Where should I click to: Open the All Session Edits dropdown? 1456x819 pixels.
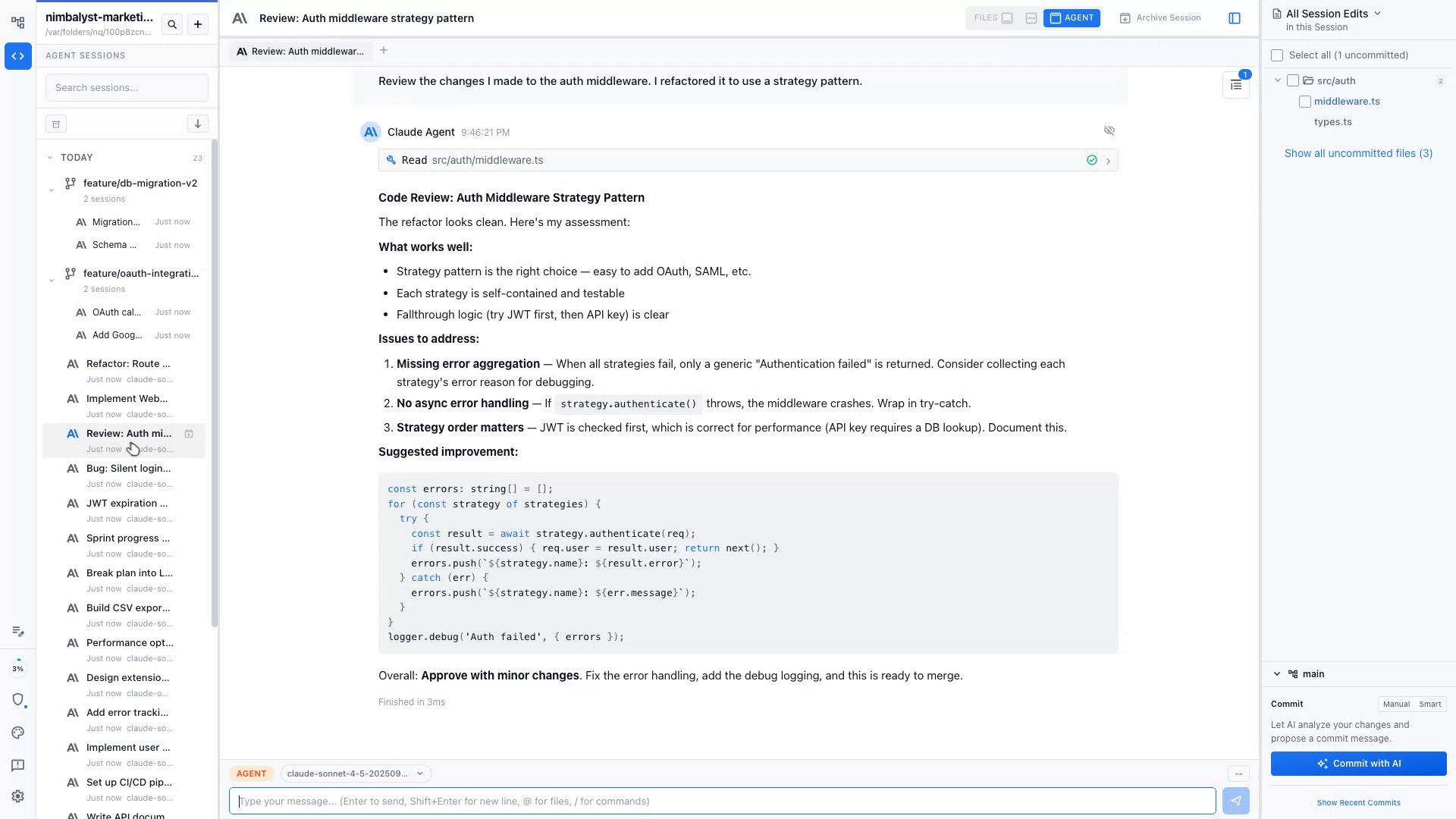pos(1378,13)
